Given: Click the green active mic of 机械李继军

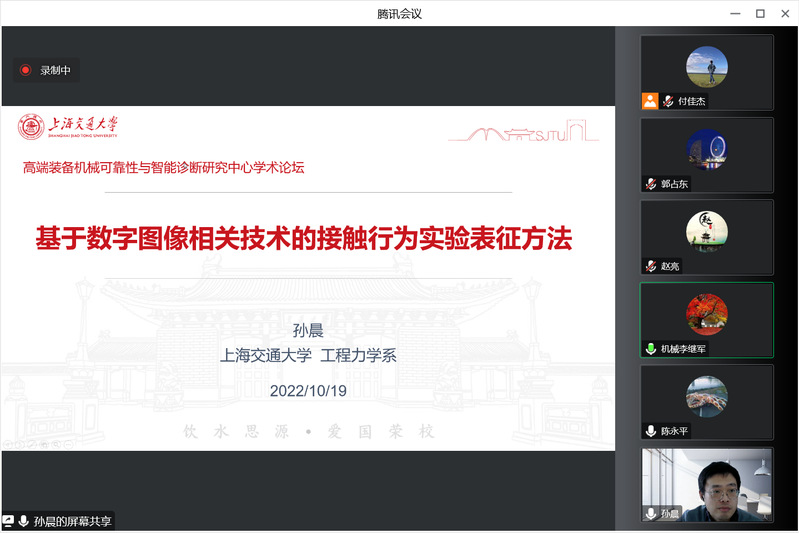Looking at the screenshot, I should pos(652,349).
